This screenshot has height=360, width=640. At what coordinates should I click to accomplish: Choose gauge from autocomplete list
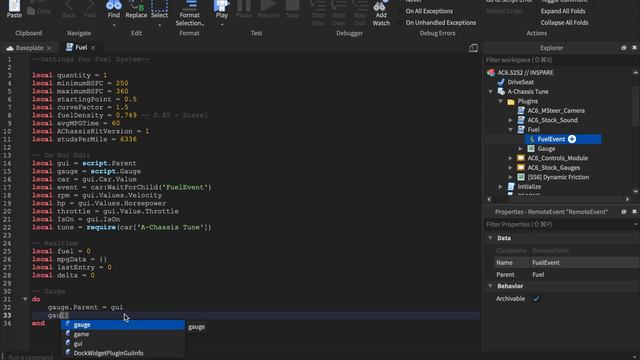coord(123,325)
